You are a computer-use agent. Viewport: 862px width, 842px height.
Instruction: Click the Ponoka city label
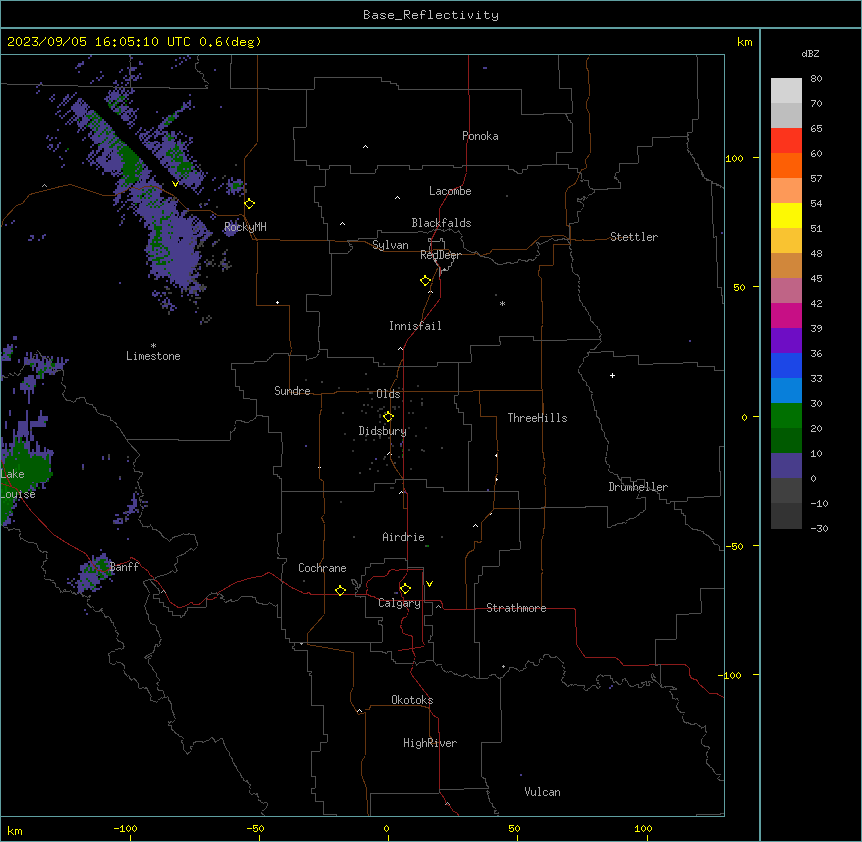[480, 136]
